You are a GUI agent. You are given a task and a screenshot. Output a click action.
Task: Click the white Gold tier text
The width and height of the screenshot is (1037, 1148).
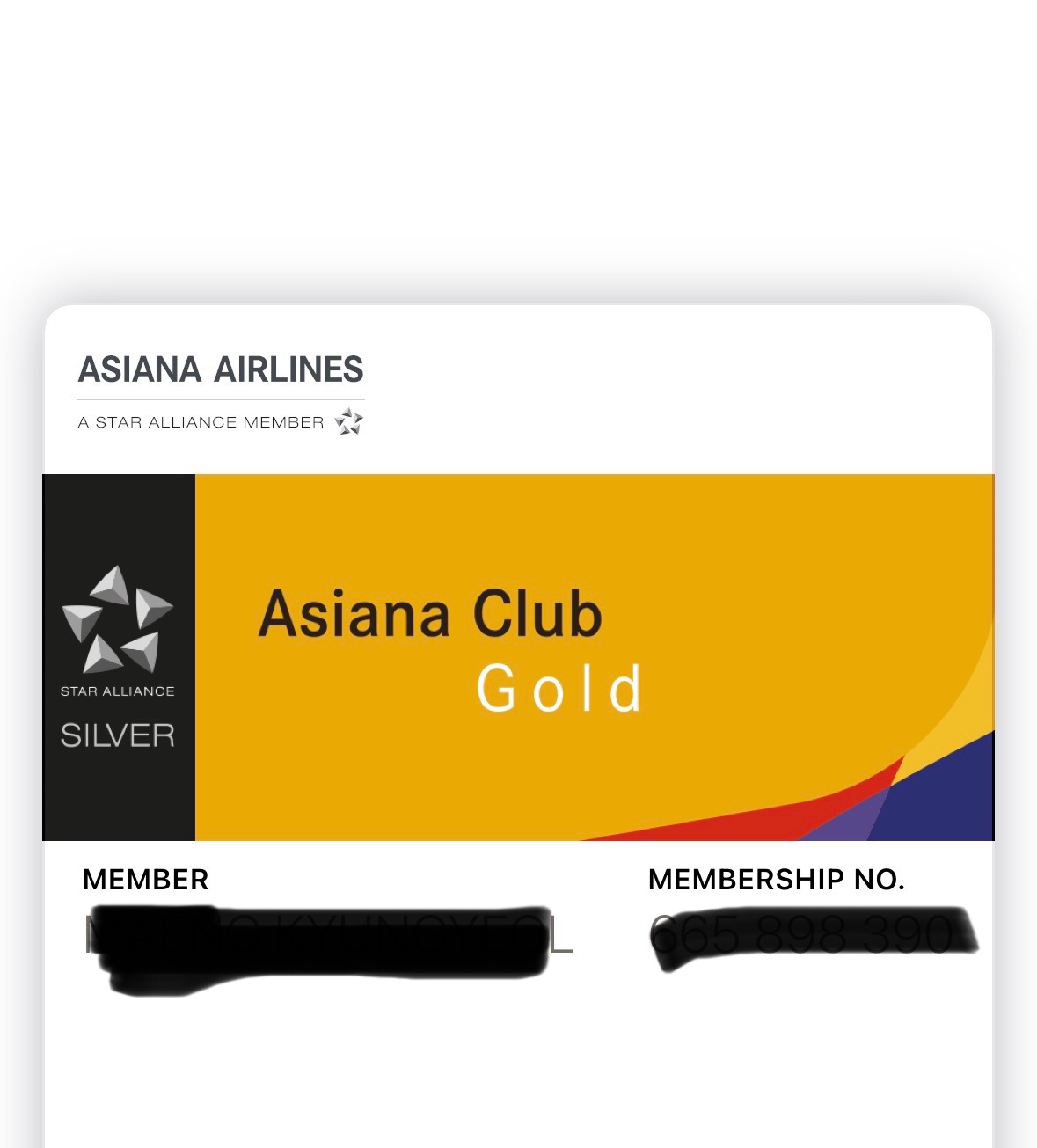click(x=559, y=687)
